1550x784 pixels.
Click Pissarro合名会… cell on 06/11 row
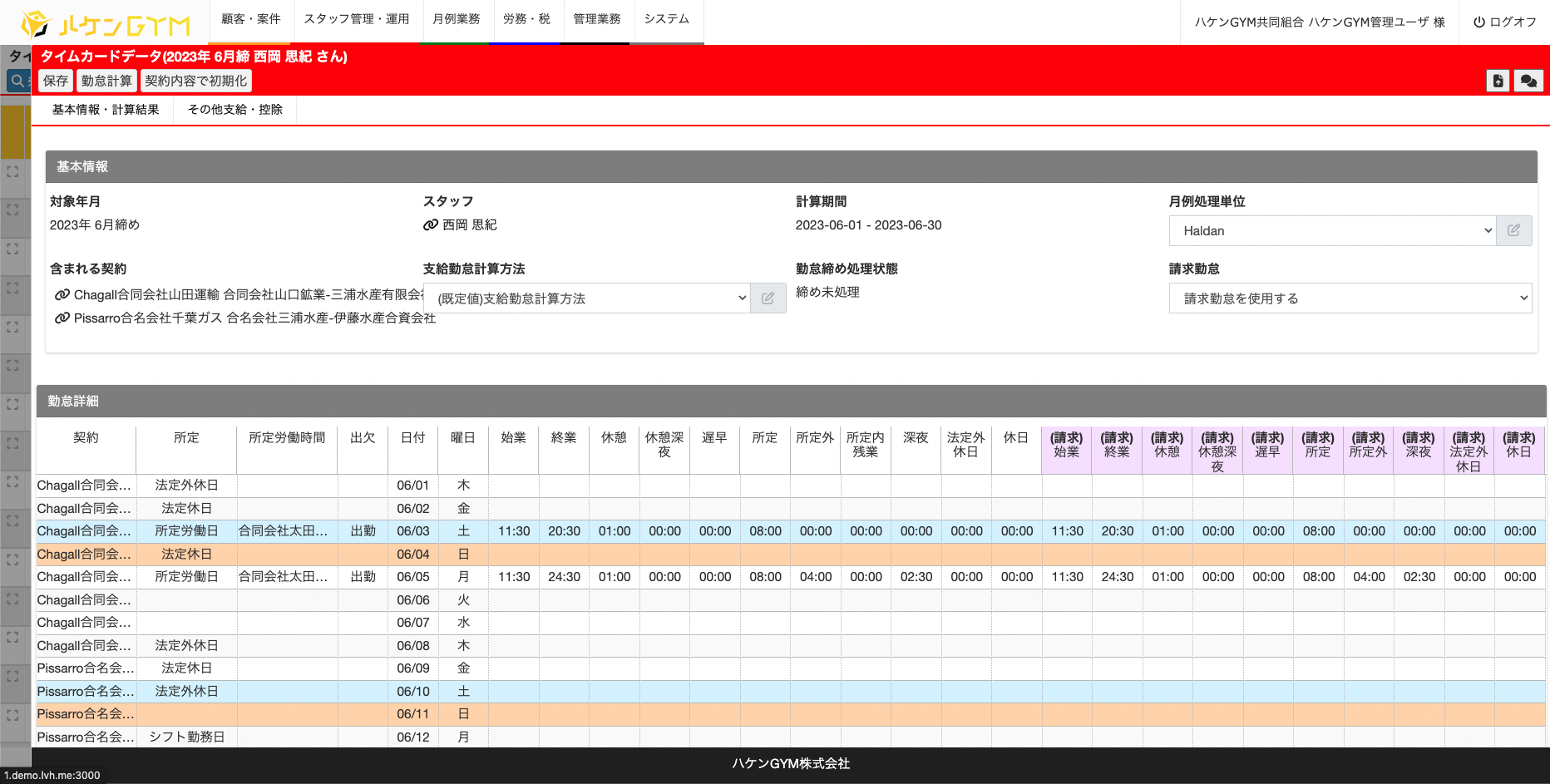point(86,714)
